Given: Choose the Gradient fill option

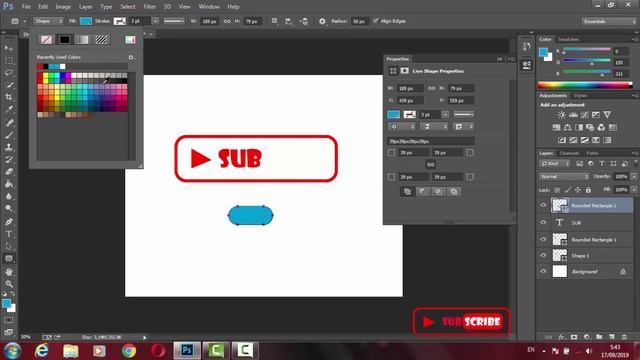Looking at the screenshot, I should (83, 40).
